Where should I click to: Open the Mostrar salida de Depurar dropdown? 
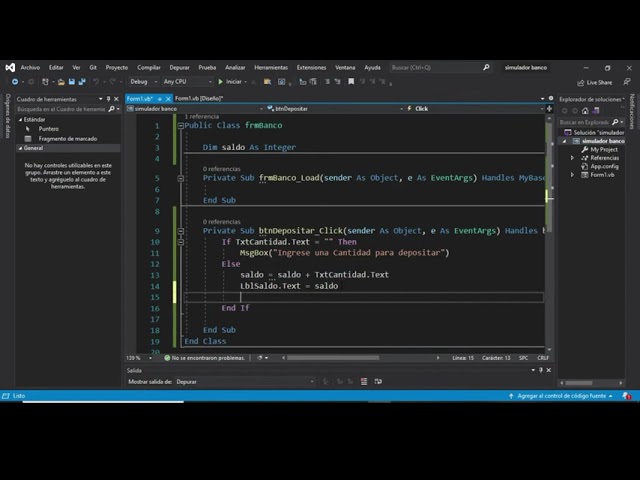(245, 382)
